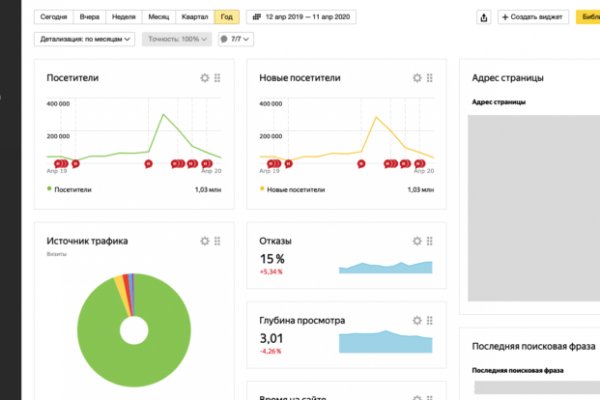This screenshot has width=600, height=400.
Task: Open the 7/7 annotations dropdown
Action: click(x=235, y=39)
